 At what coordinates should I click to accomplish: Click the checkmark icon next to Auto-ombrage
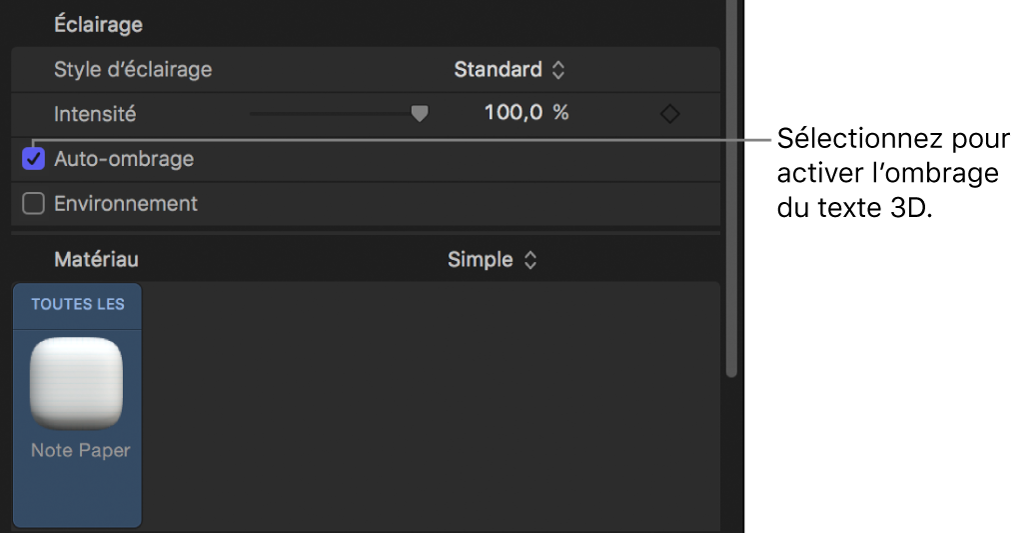click(34, 159)
